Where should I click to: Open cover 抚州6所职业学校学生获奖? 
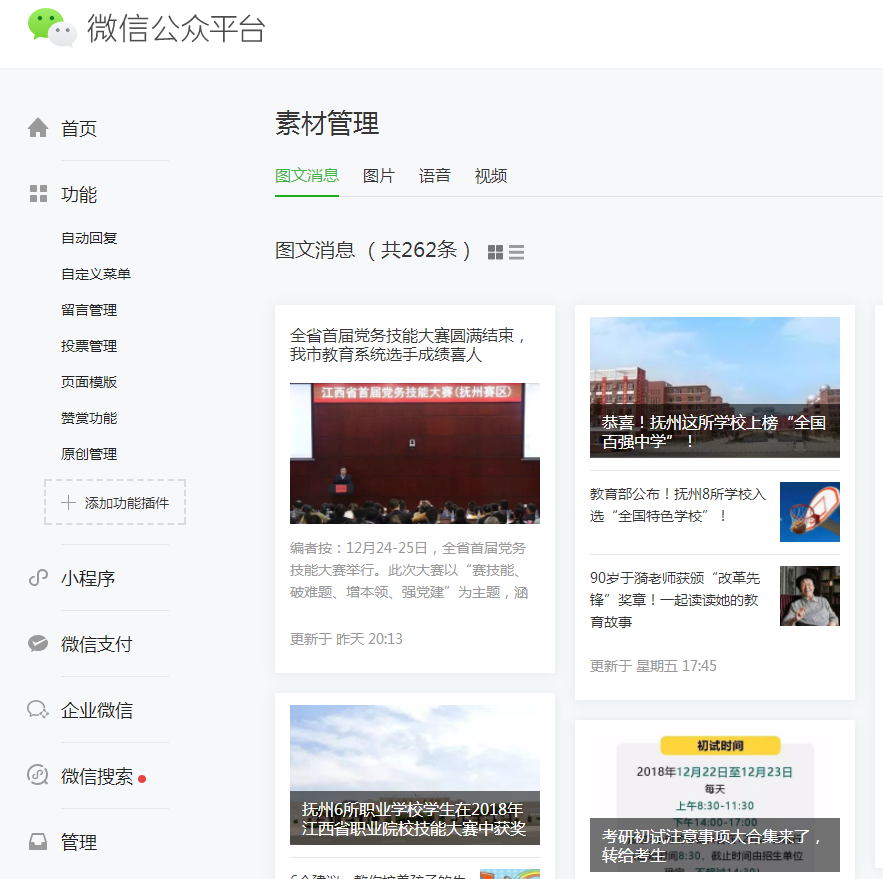(414, 774)
